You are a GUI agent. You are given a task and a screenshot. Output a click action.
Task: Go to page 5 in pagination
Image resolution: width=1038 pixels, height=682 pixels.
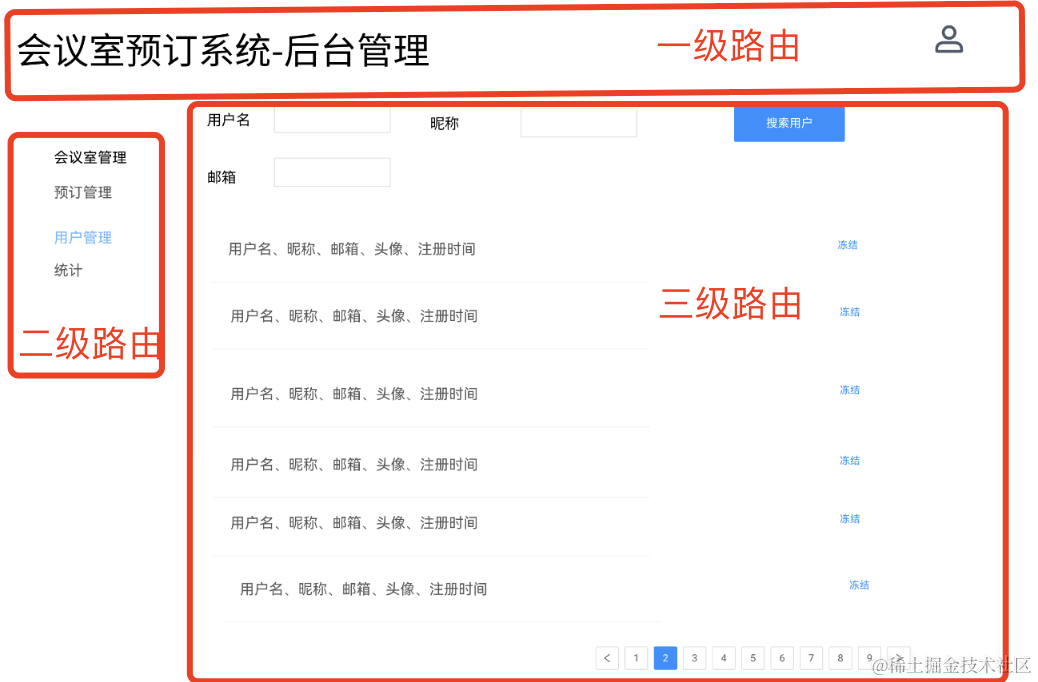[753, 658]
